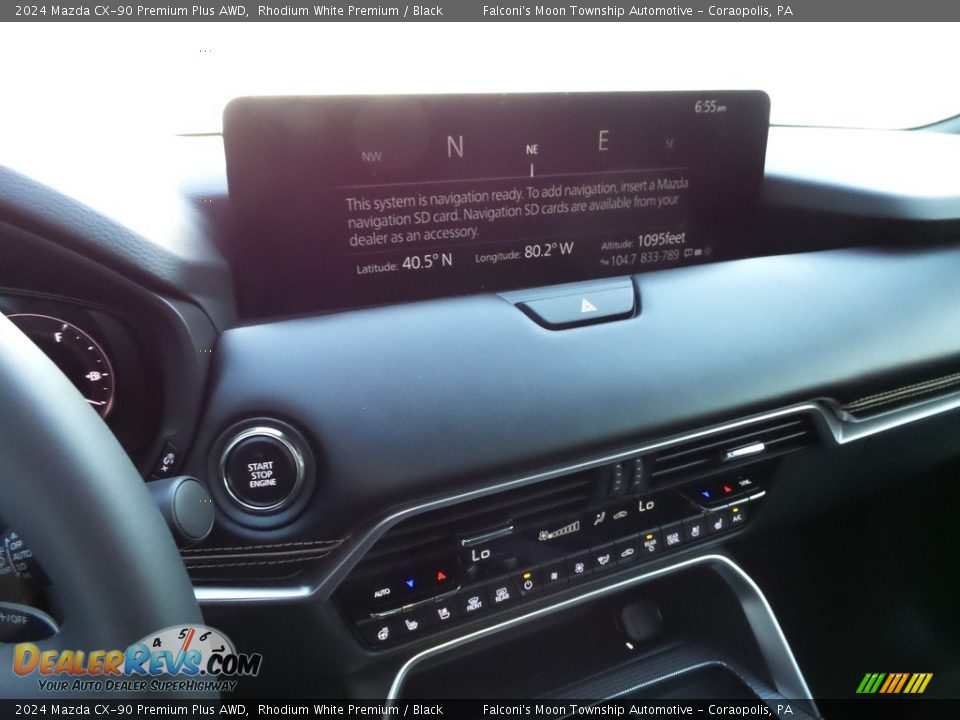Turn on REAR window defroster
Viewport: 960px width, 720px height.
[x=502, y=595]
